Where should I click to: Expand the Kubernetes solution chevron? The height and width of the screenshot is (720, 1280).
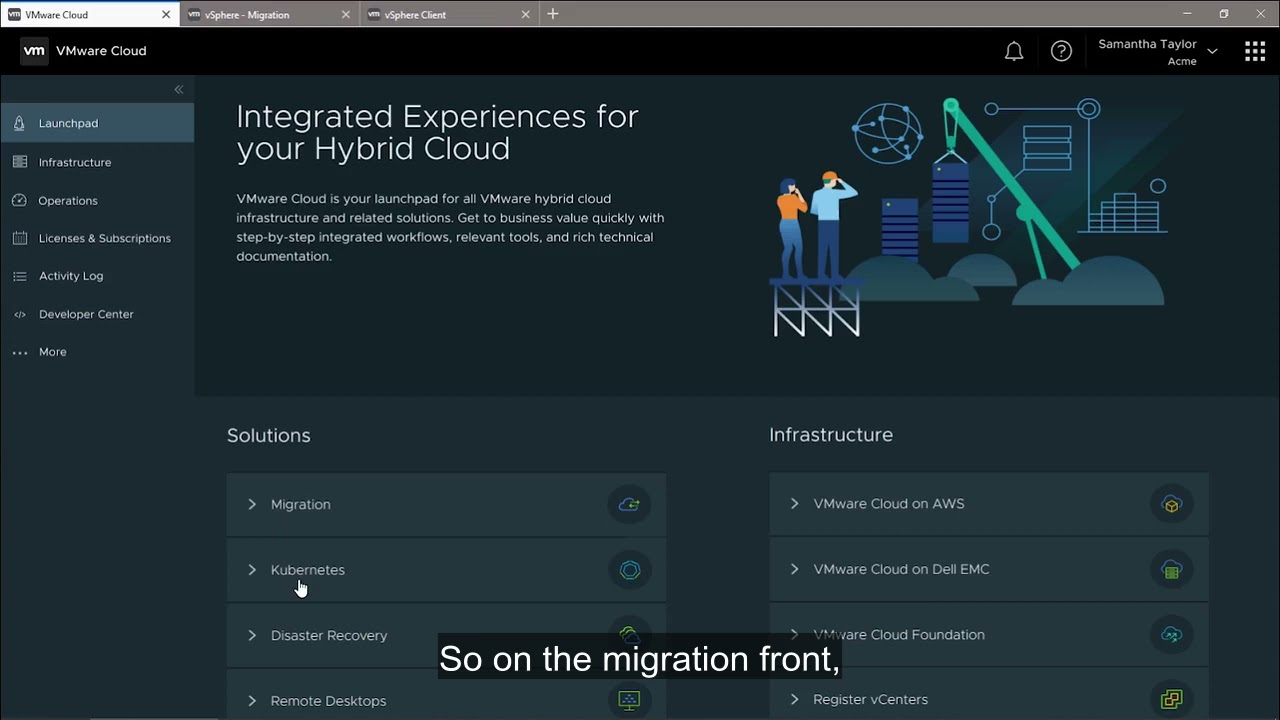tap(252, 570)
